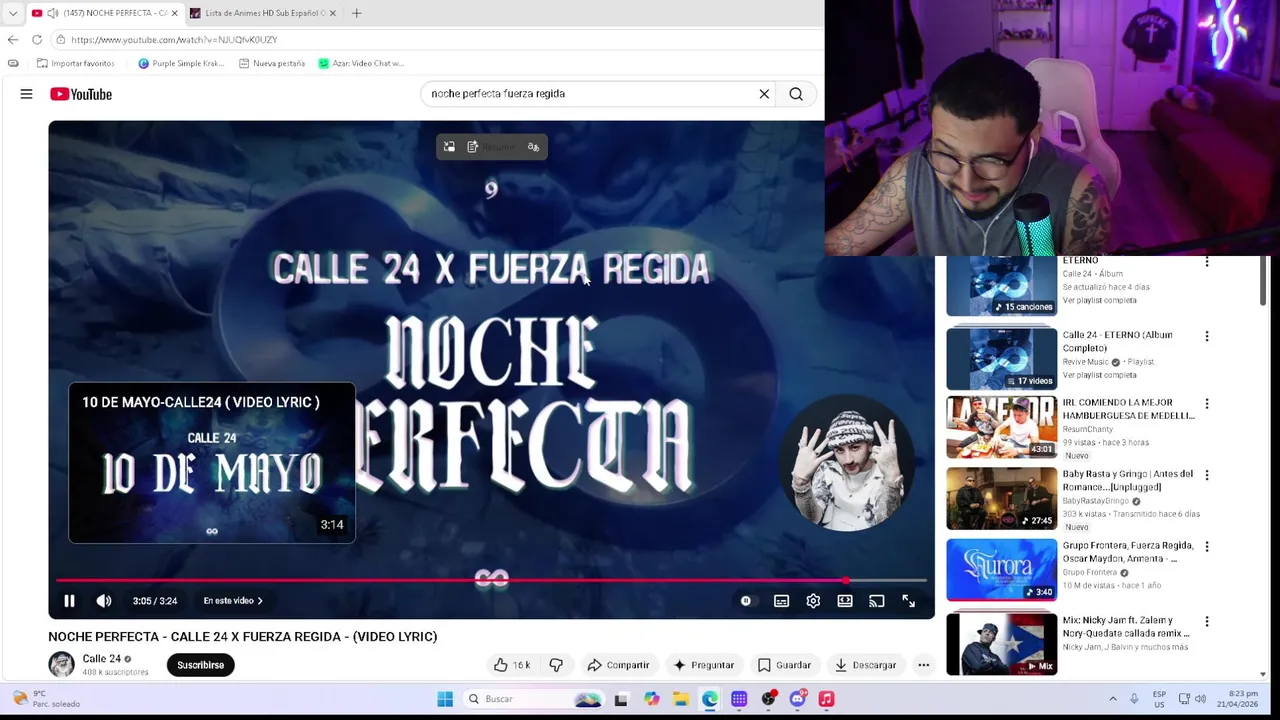Click the first icon in the video overlay toolbar
The image size is (1280, 720).
pyautogui.click(x=449, y=147)
